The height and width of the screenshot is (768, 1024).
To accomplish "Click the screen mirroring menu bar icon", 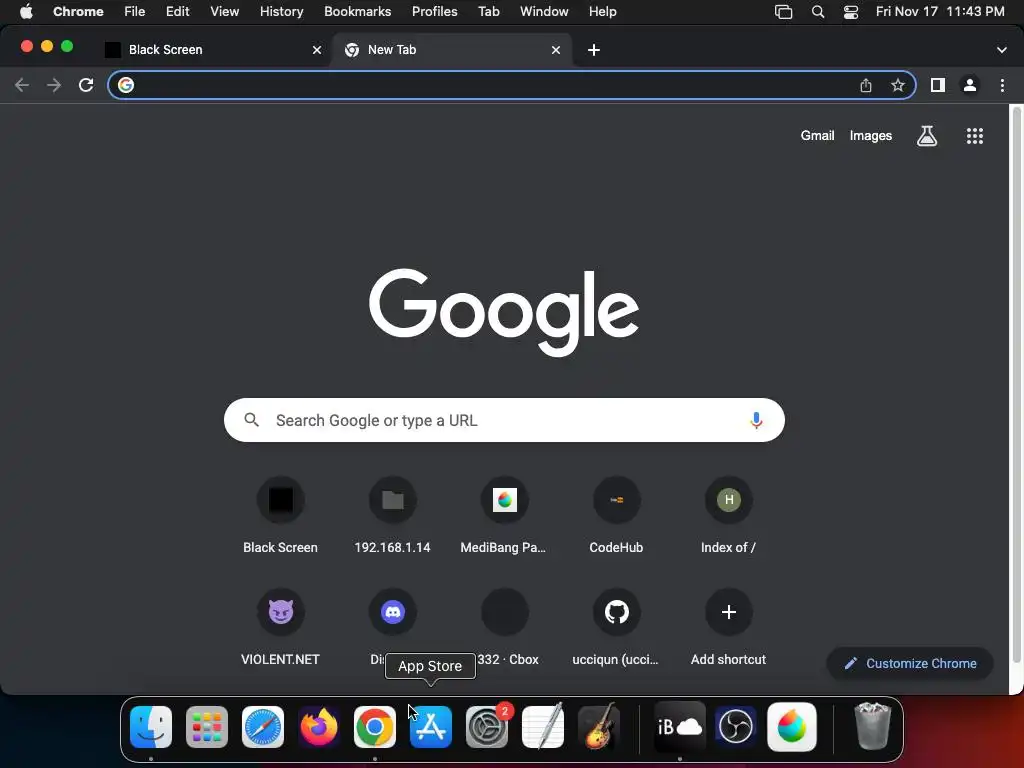I will click(783, 11).
